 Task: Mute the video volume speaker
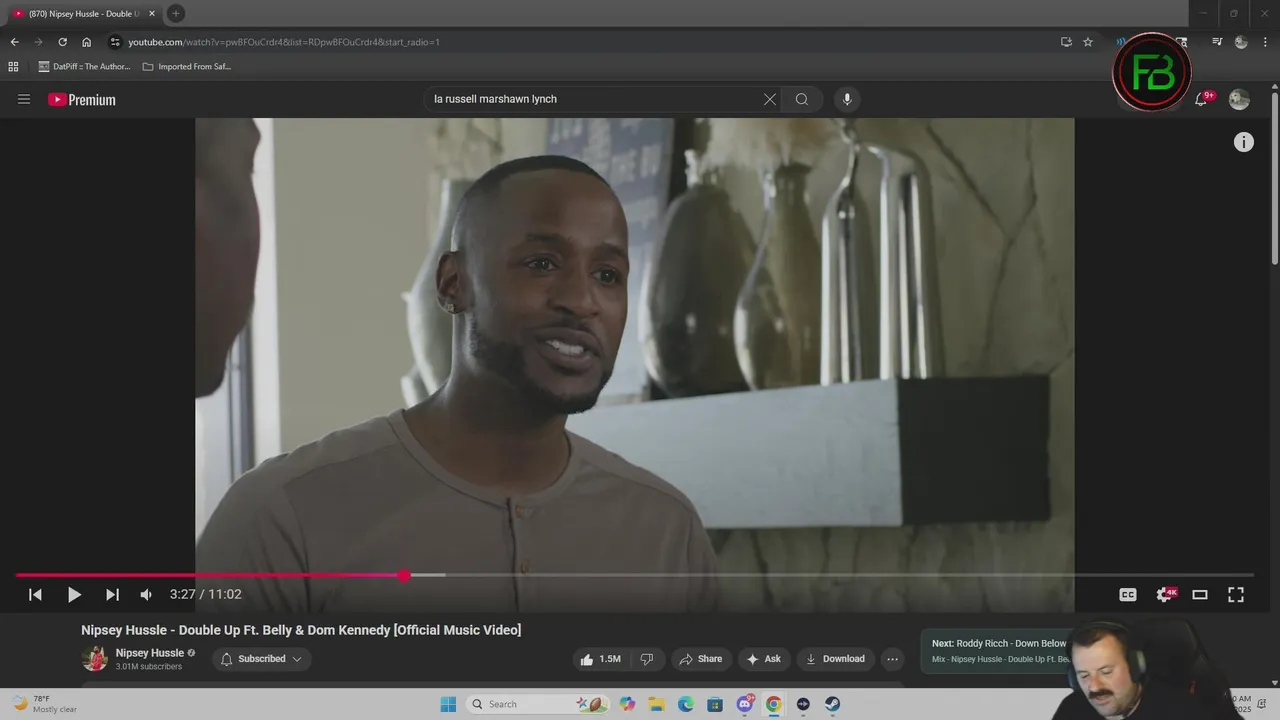tap(146, 594)
